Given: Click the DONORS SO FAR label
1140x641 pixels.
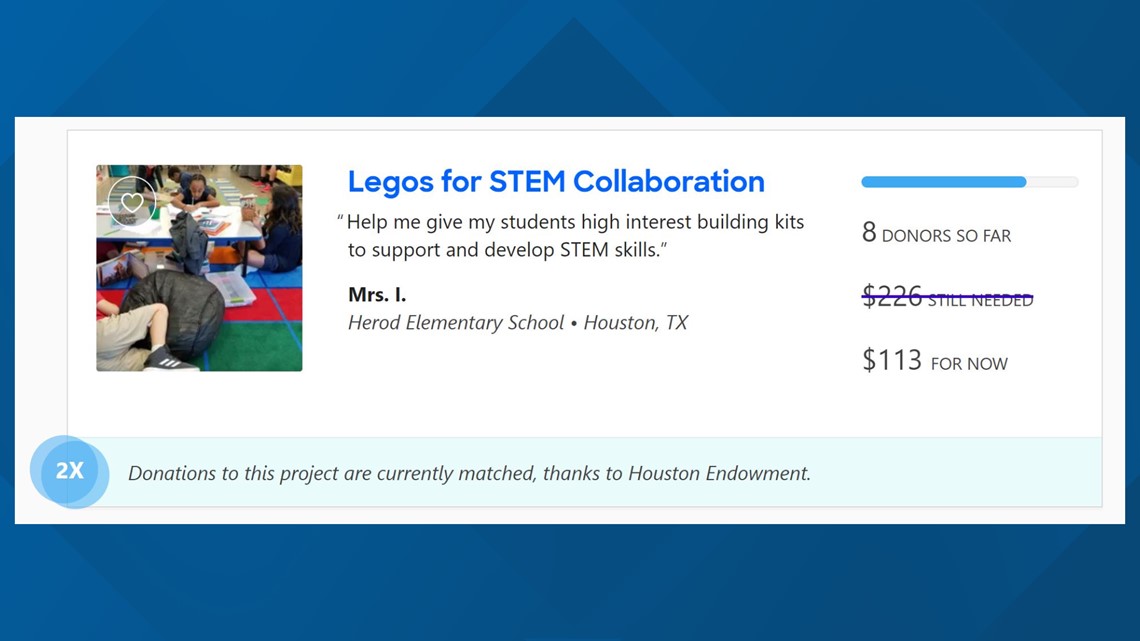Looking at the screenshot, I should coord(947,236).
